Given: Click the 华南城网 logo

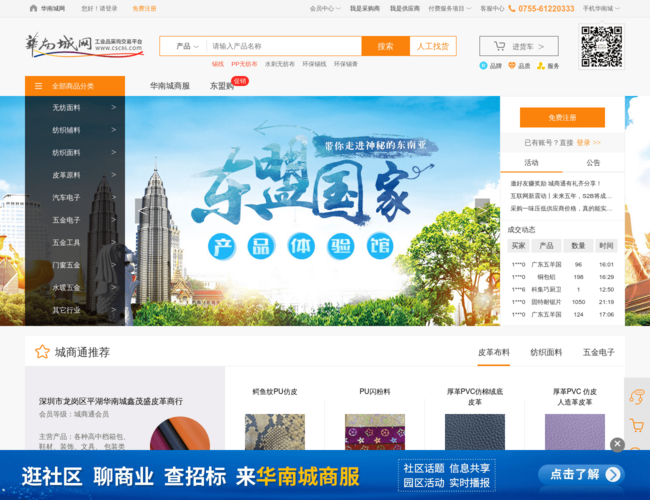Looking at the screenshot, I should (84, 45).
